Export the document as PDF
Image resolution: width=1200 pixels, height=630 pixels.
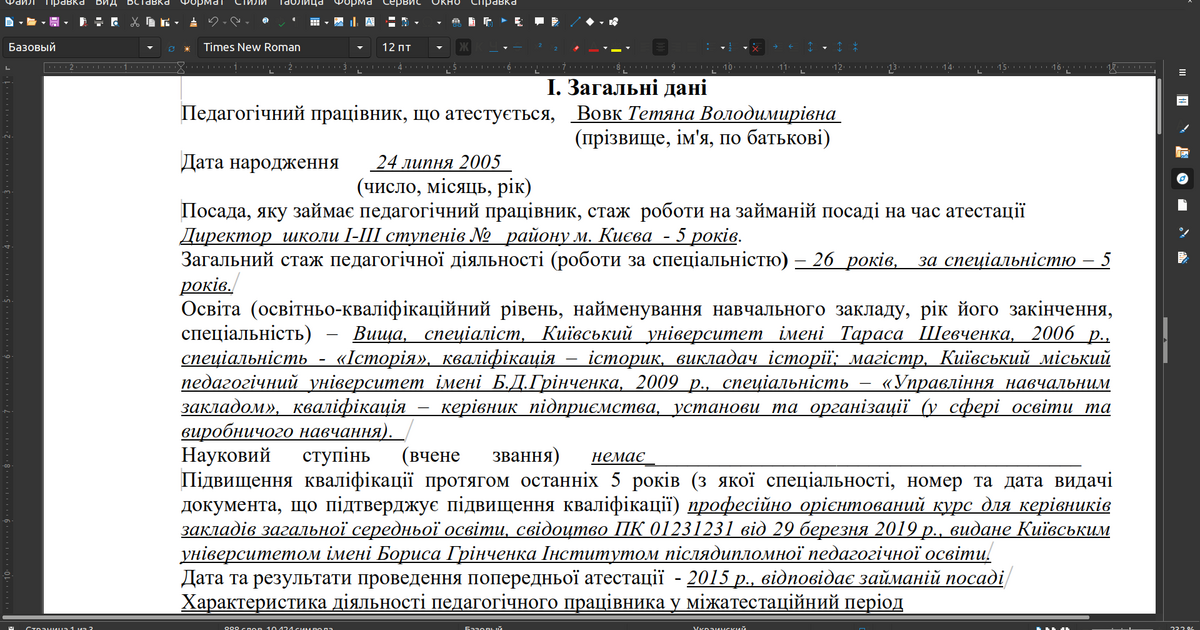tap(83, 20)
